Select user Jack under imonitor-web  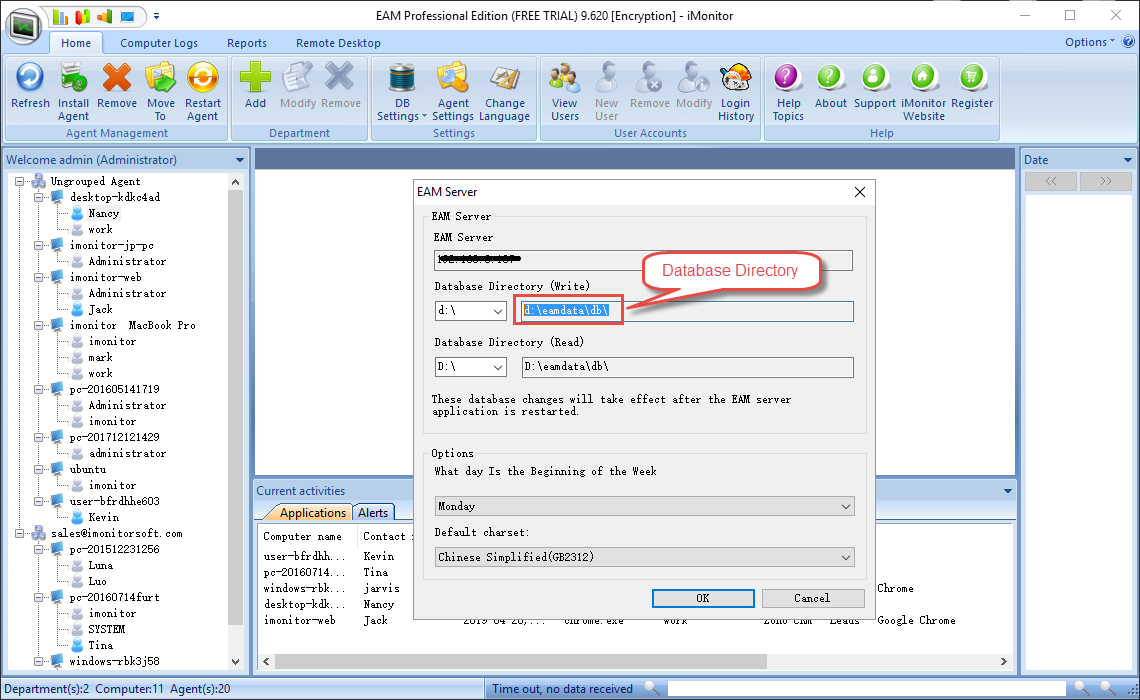100,309
